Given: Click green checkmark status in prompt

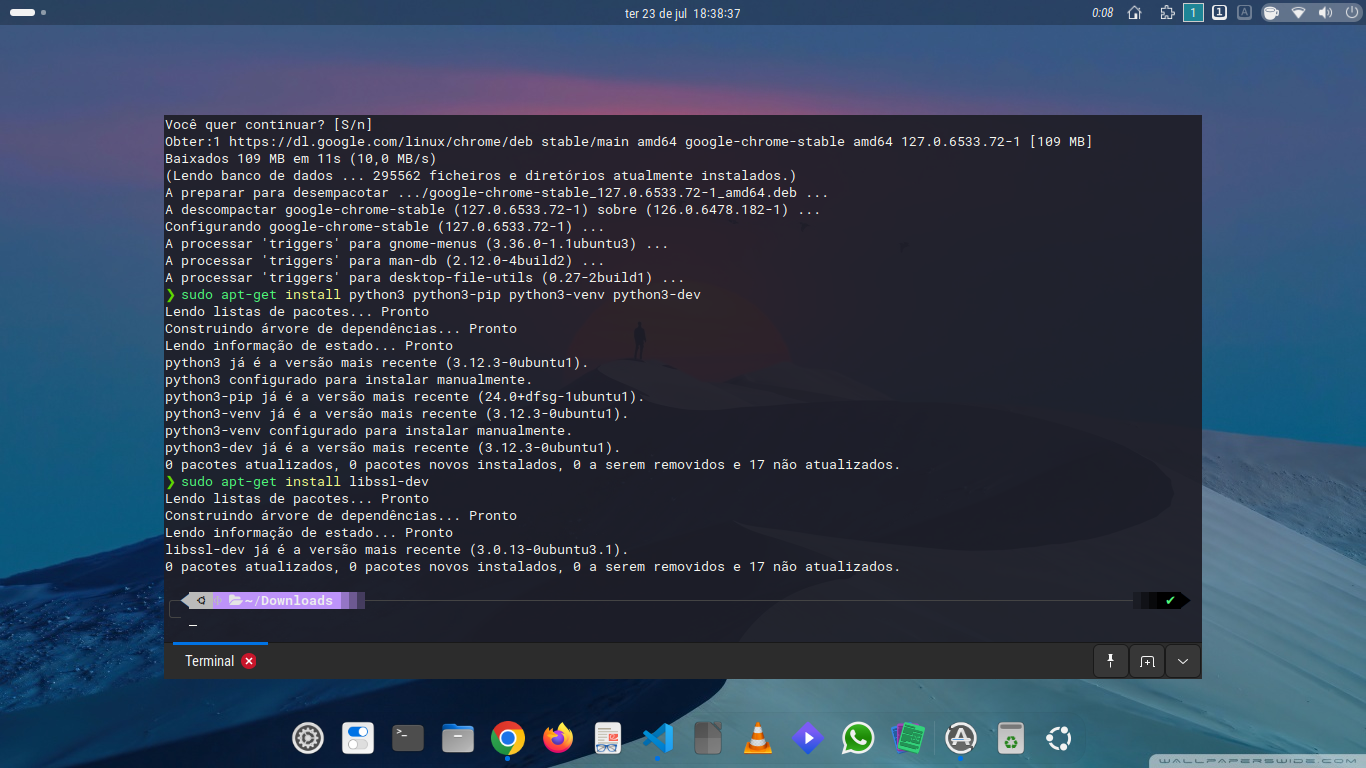Looking at the screenshot, I should pyautogui.click(x=1170, y=600).
